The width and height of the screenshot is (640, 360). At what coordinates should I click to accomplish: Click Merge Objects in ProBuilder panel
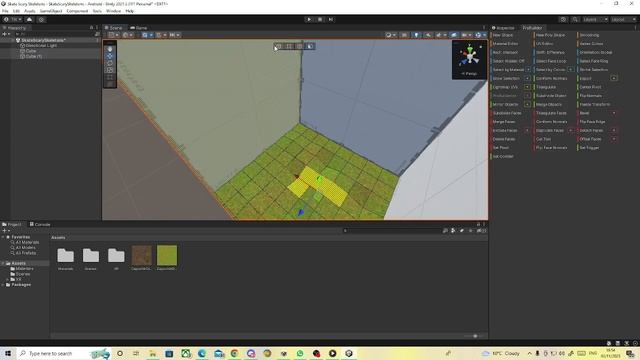[x=549, y=104]
